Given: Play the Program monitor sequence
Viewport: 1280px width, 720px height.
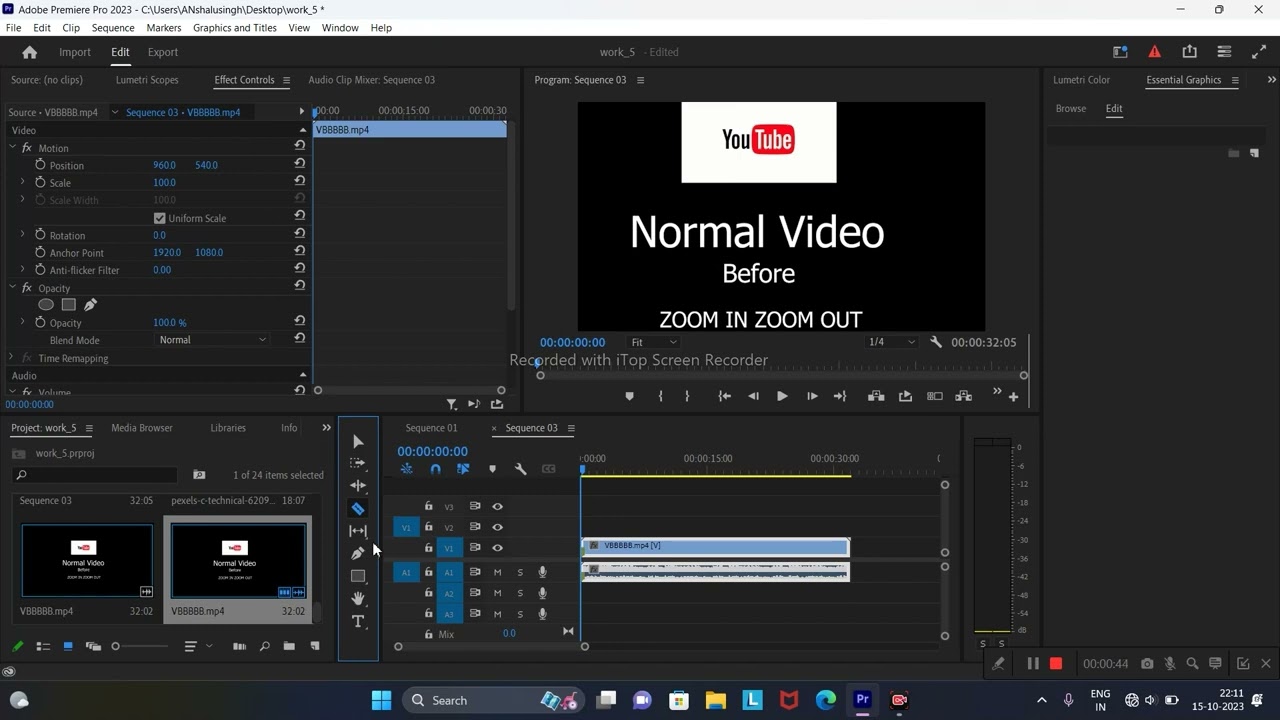Looking at the screenshot, I should pyautogui.click(x=782, y=396).
